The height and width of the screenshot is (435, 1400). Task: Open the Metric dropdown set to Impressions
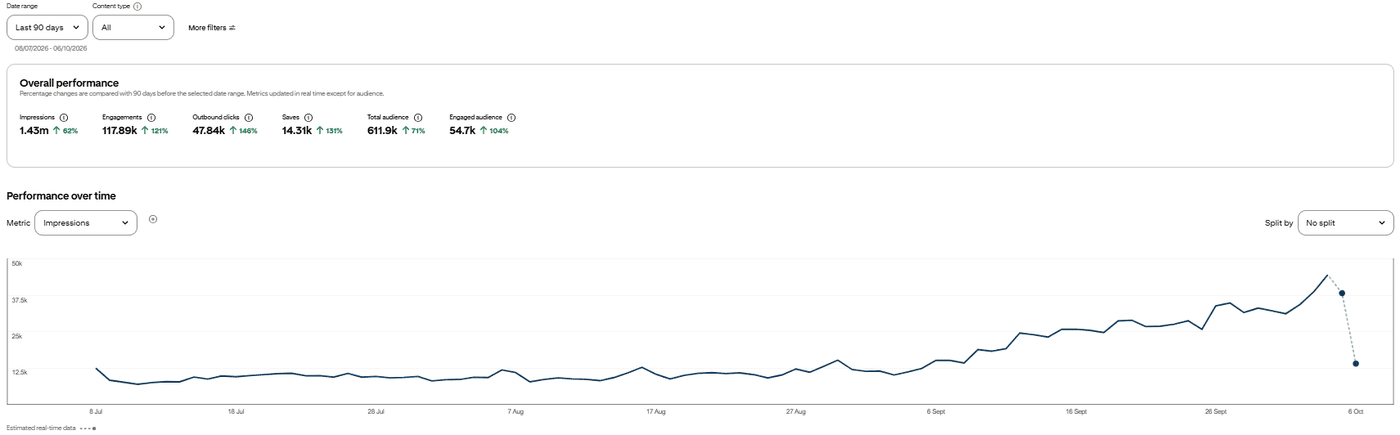point(86,223)
